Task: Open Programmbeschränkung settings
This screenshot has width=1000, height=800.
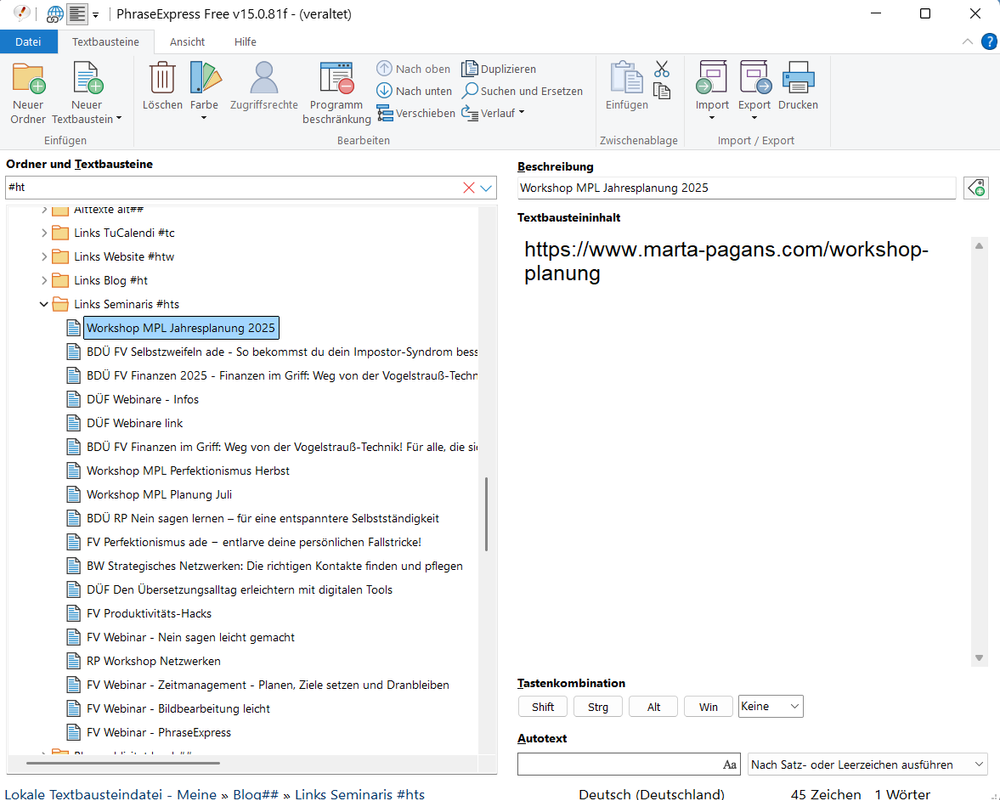Action: click(336, 78)
